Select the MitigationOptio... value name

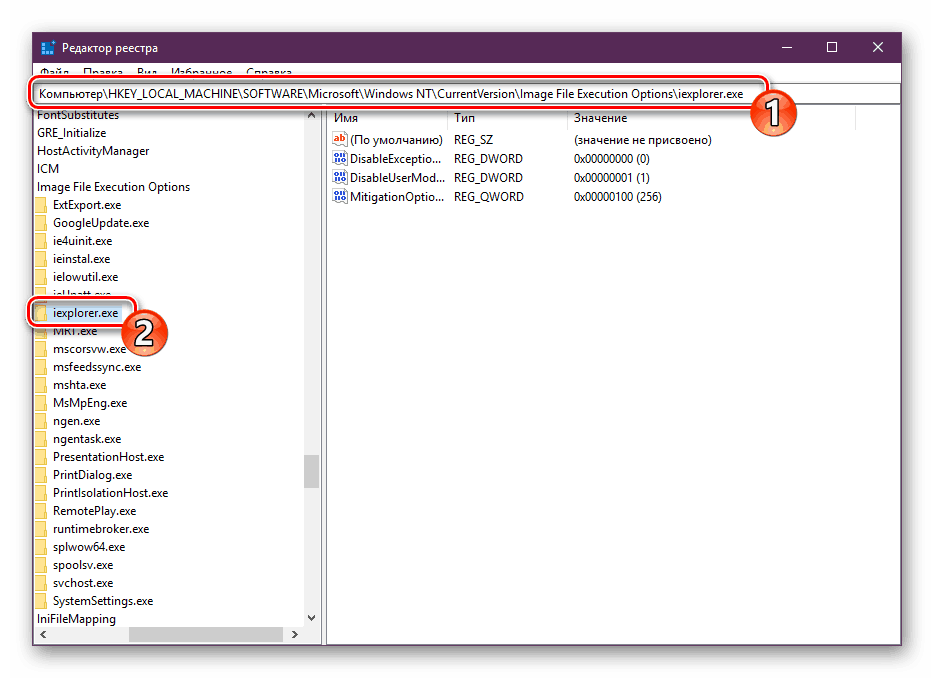(397, 197)
